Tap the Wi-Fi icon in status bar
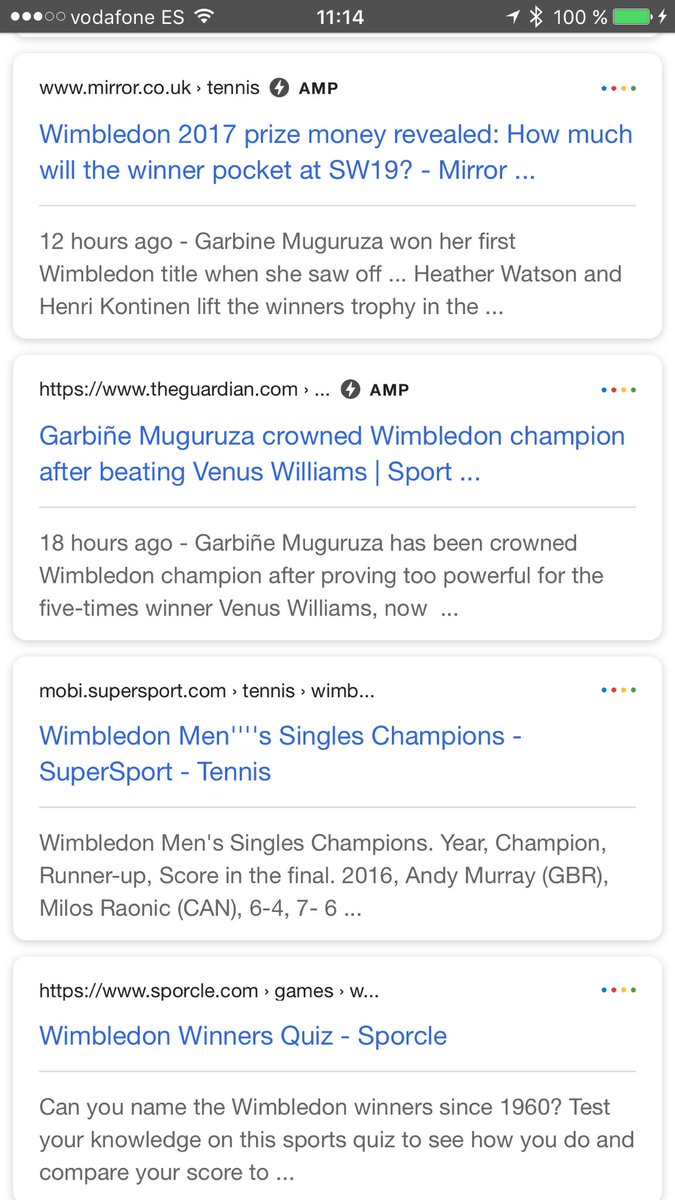This screenshot has height=1200, width=675. pos(205,17)
